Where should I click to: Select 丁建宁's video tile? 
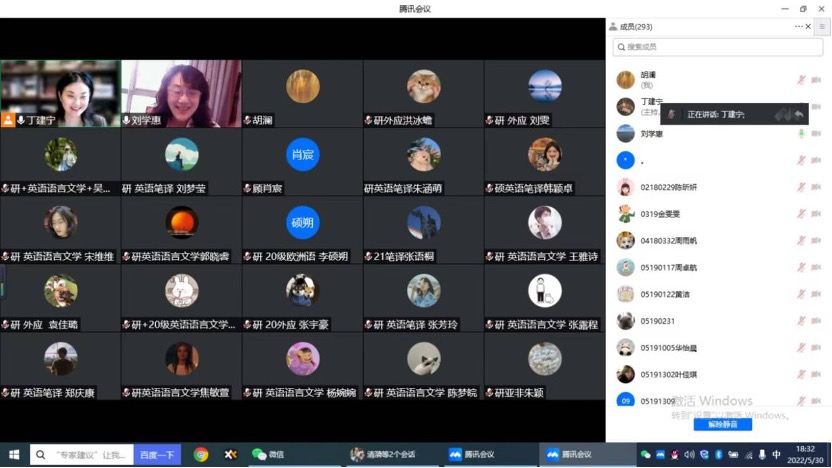tap(60, 93)
